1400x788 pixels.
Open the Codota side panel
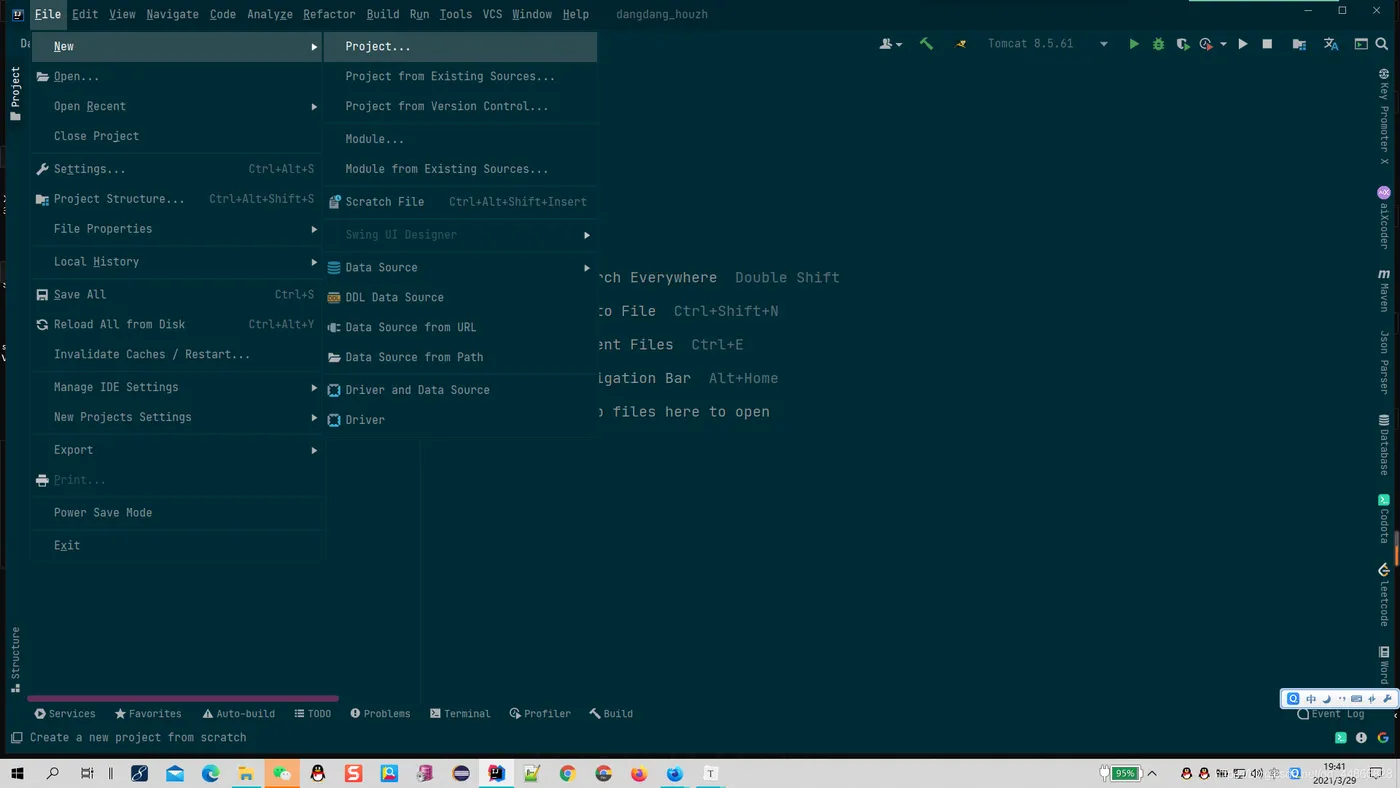(1384, 518)
